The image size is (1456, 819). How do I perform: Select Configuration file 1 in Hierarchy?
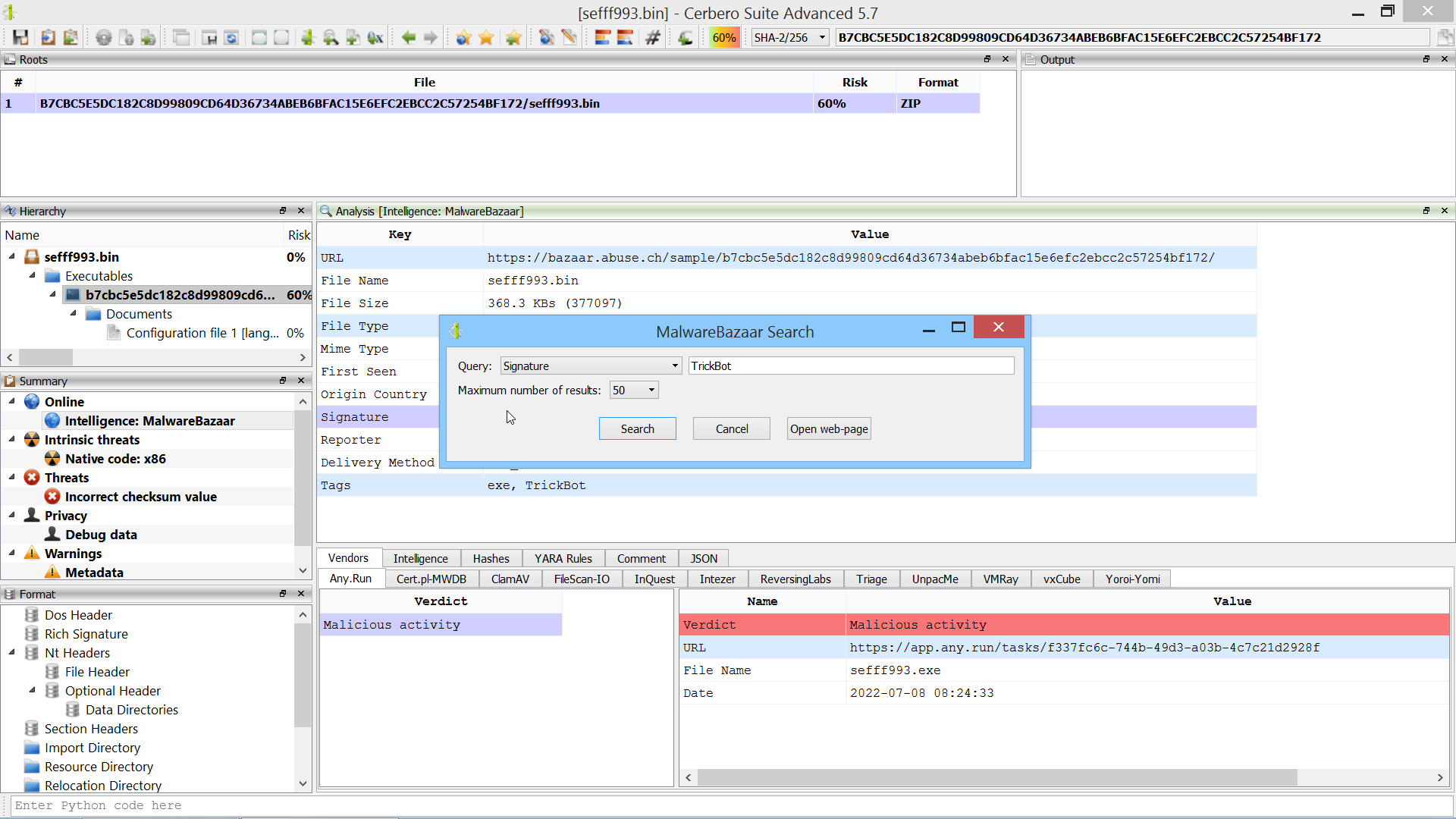(202, 333)
